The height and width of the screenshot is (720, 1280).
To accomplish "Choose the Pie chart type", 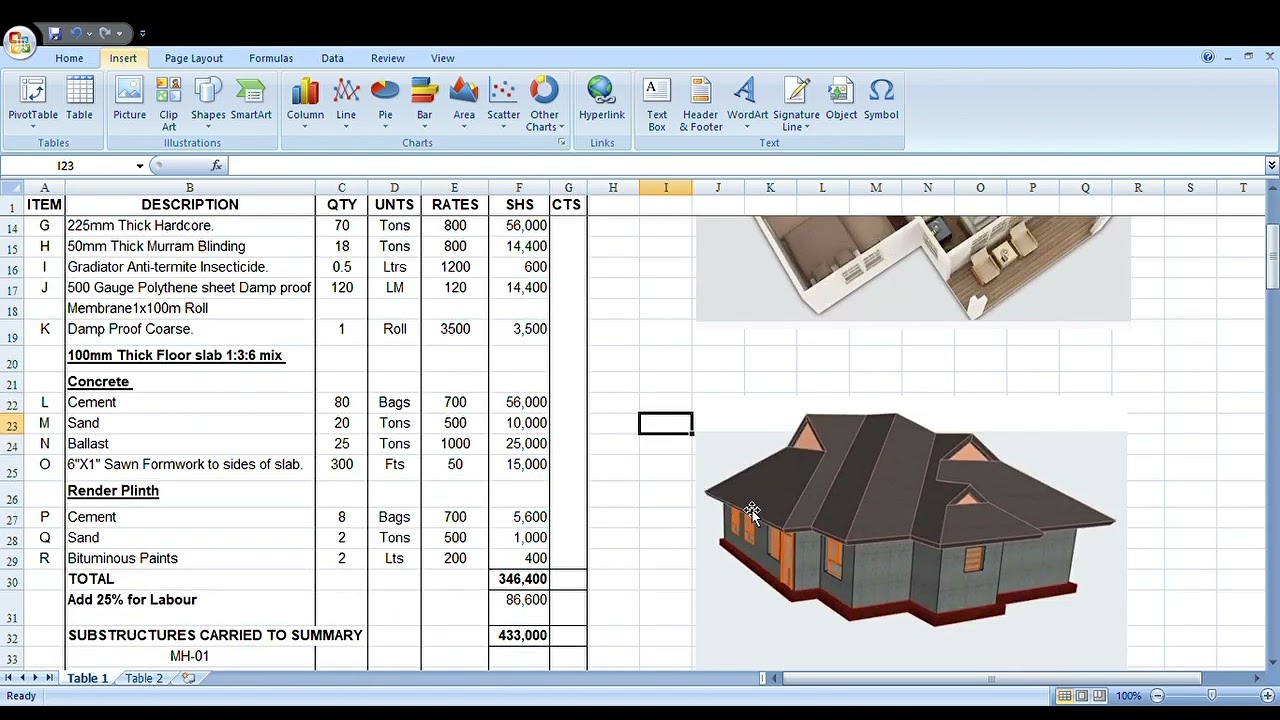I will pyautogui.click(x=385, y=105).
